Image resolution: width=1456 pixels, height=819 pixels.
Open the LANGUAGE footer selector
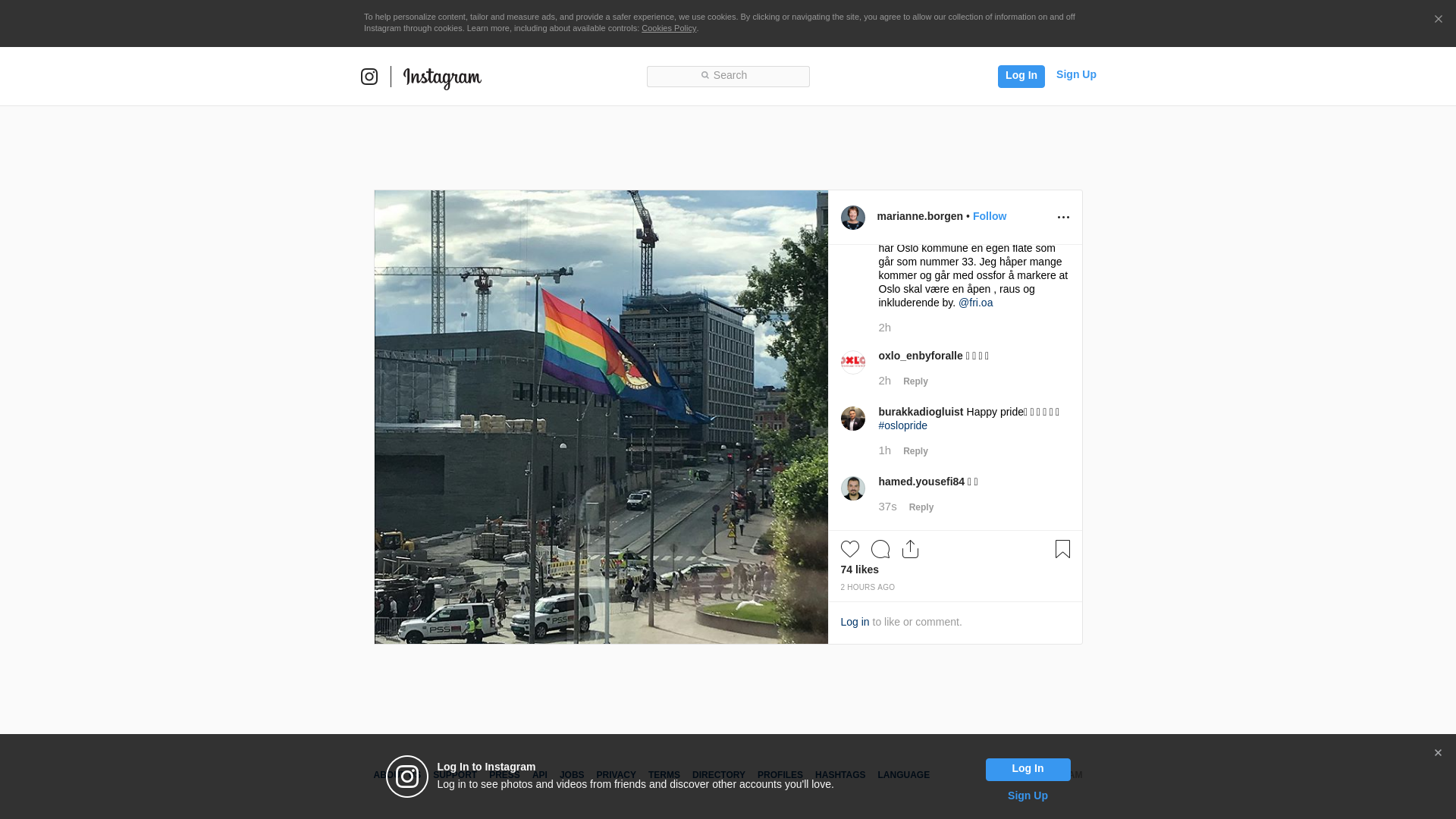tap(903, 775)
